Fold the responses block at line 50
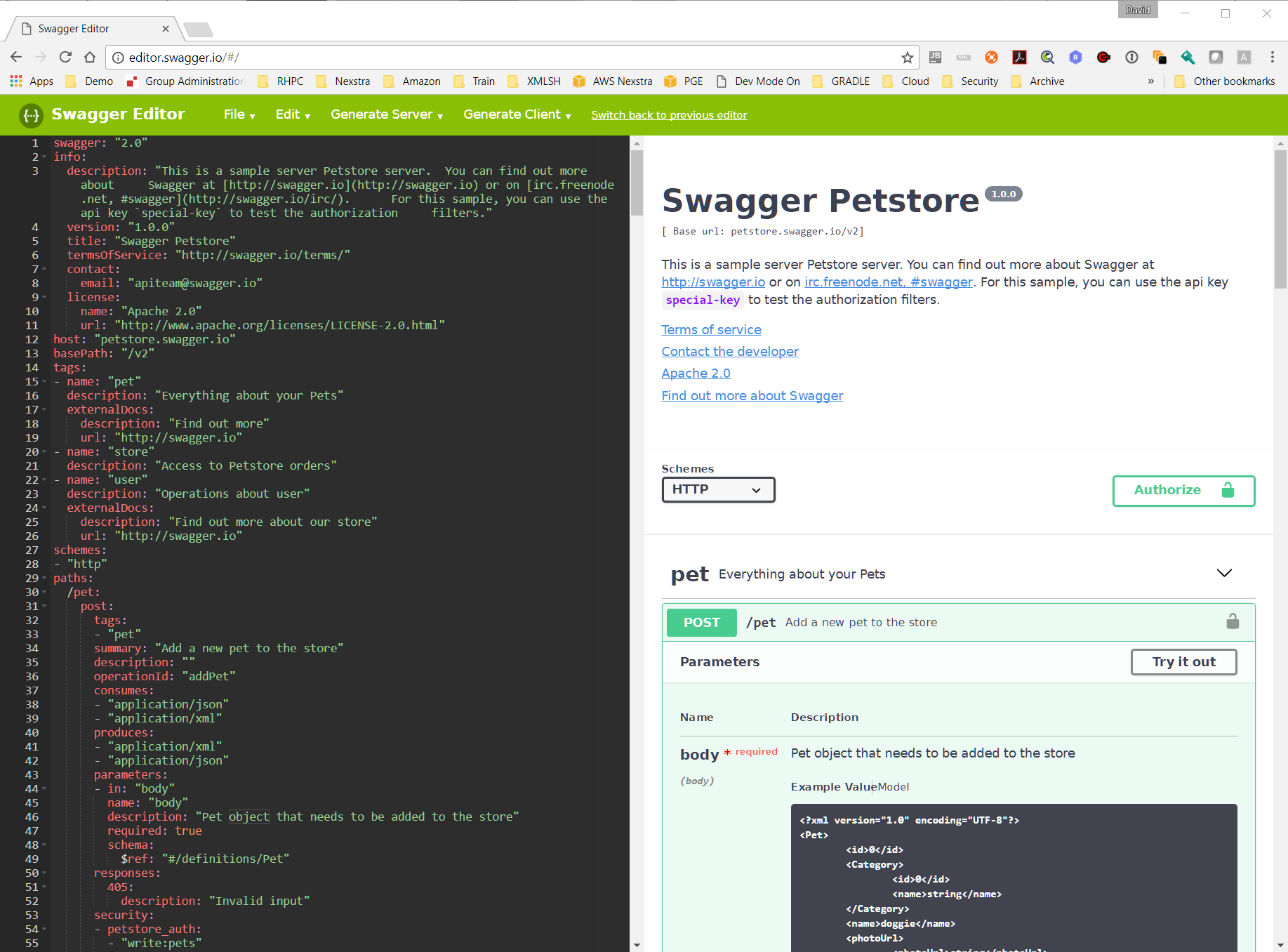The image size is (1288, 952). coord(44,873)
